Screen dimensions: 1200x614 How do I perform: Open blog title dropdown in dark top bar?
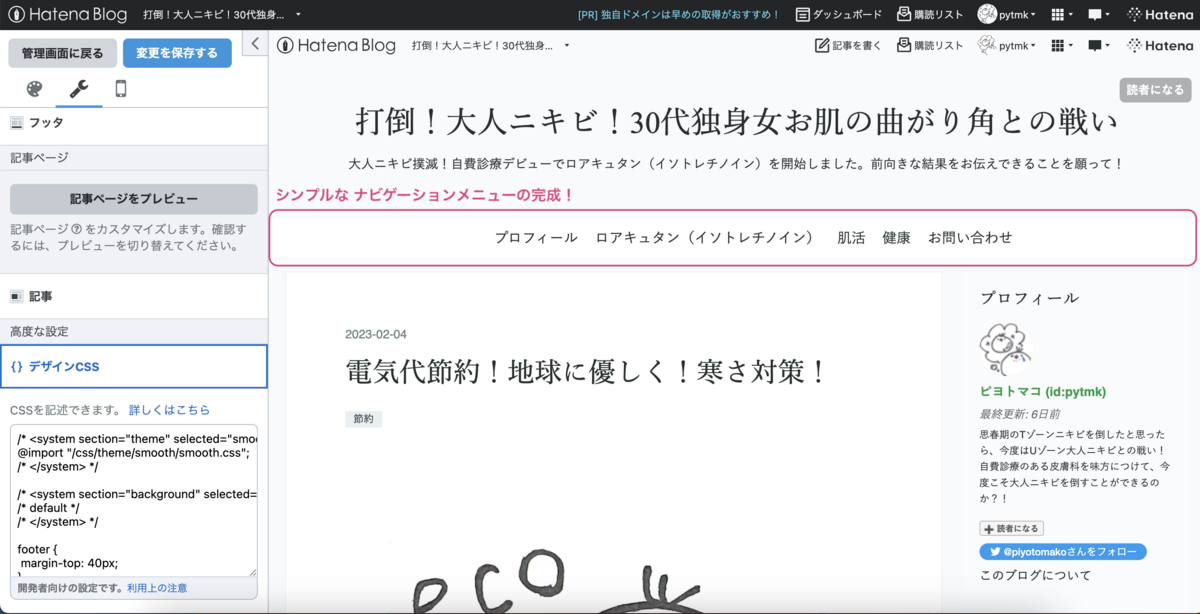point(220,15)
